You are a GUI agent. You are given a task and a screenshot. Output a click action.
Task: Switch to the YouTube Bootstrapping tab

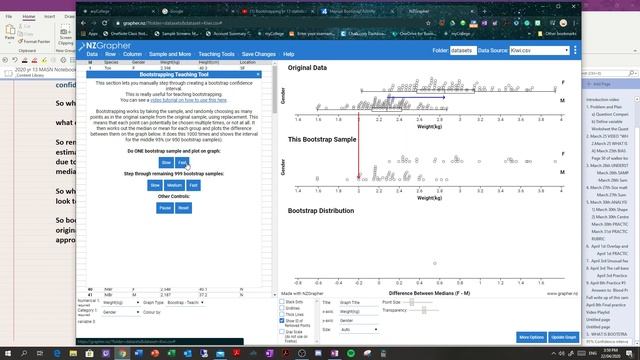[x=277, y=11]
